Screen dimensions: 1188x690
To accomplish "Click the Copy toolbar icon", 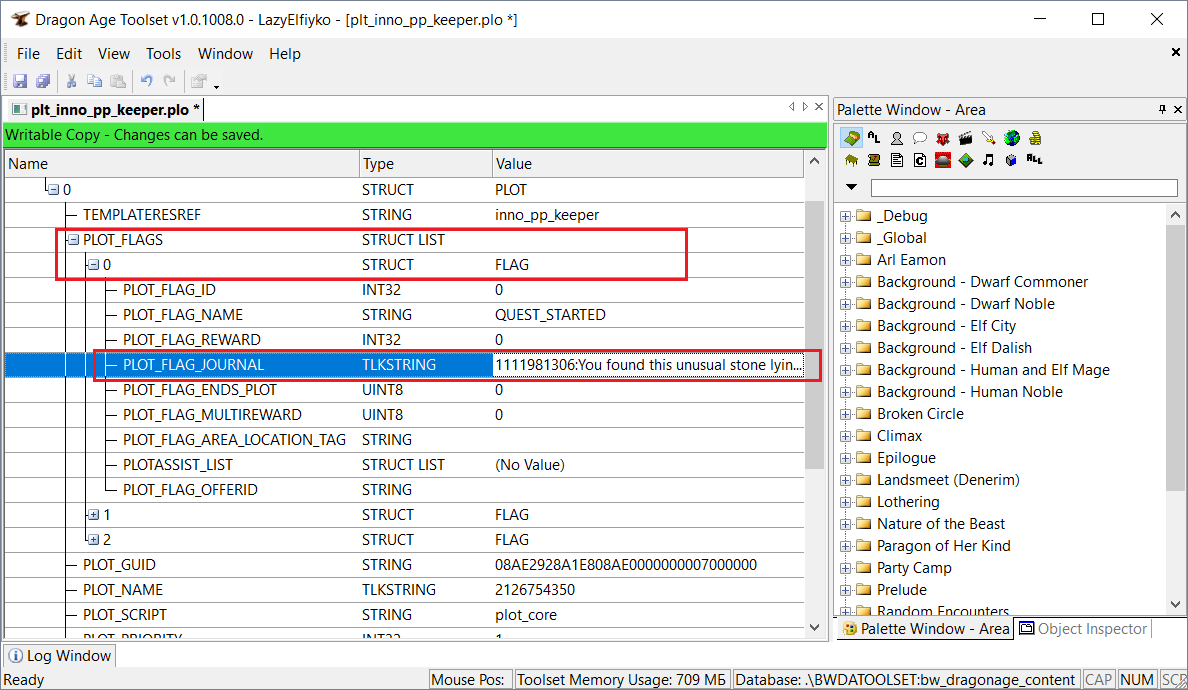I will pos(95,81).
